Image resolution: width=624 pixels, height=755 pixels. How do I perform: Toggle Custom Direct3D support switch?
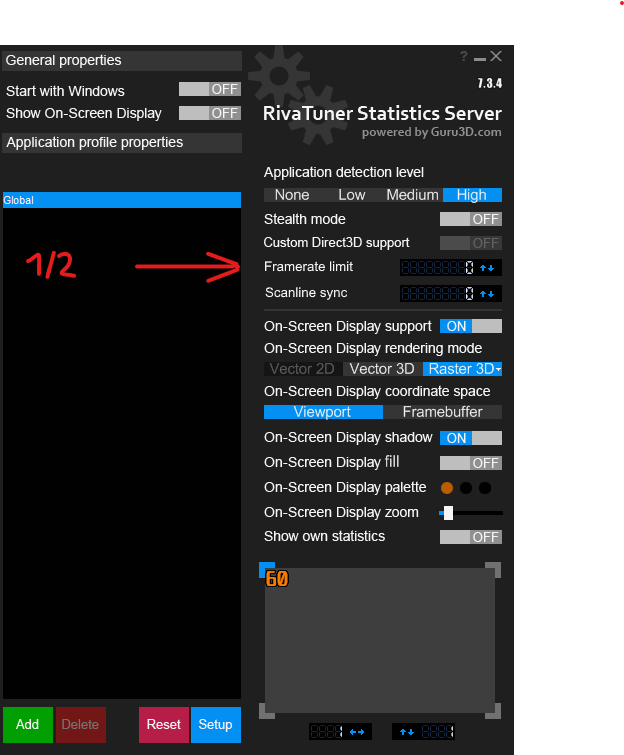pos(471,243)
